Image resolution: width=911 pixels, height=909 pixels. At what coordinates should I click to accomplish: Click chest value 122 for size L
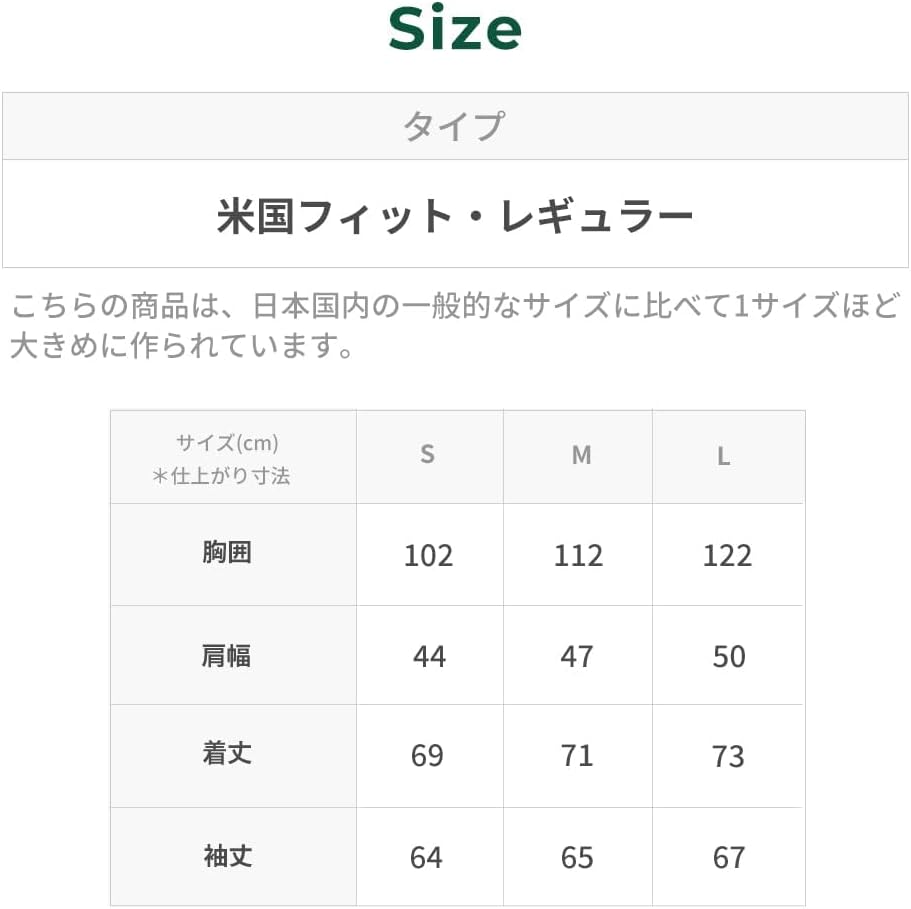coord(727,555)
